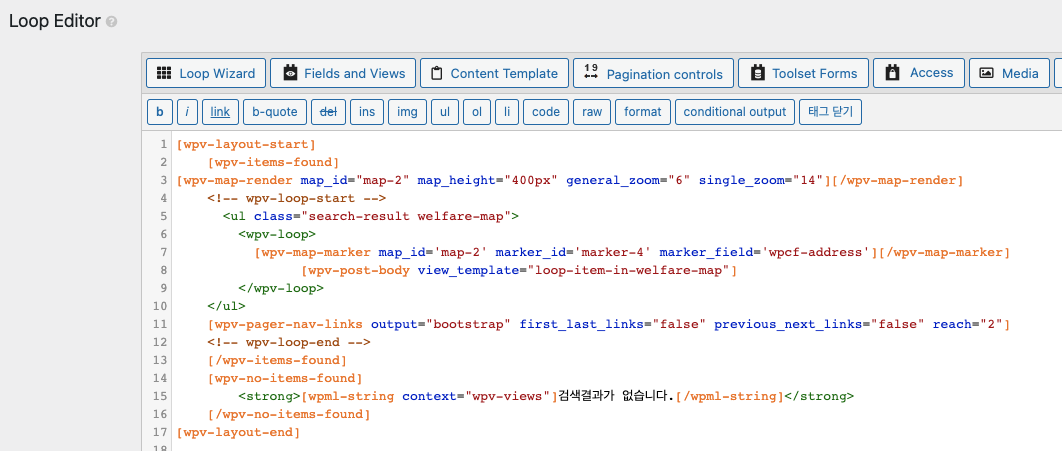Click the opening [wpv-no-items-found] line
Viewport: 1062px width, 451px height.
click(x=285, y=378)
